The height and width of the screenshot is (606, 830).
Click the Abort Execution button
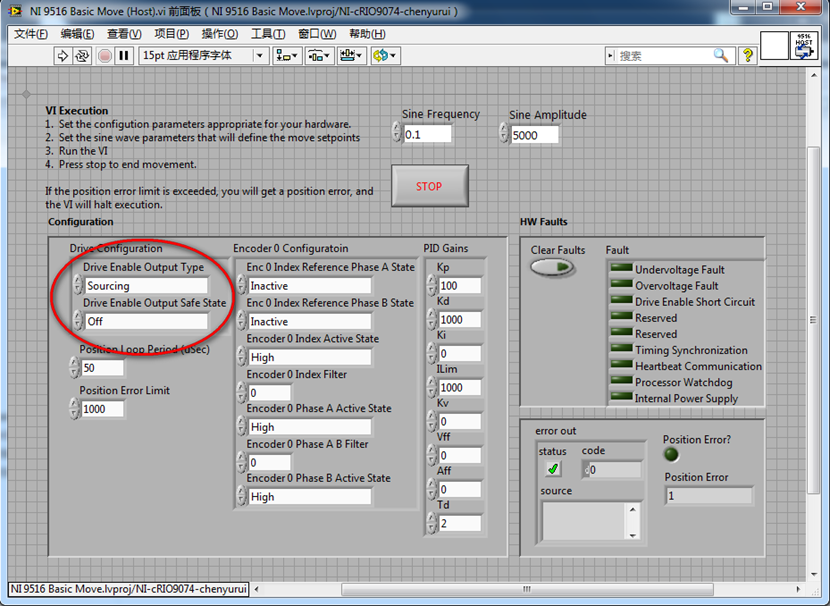pos(105,56)
